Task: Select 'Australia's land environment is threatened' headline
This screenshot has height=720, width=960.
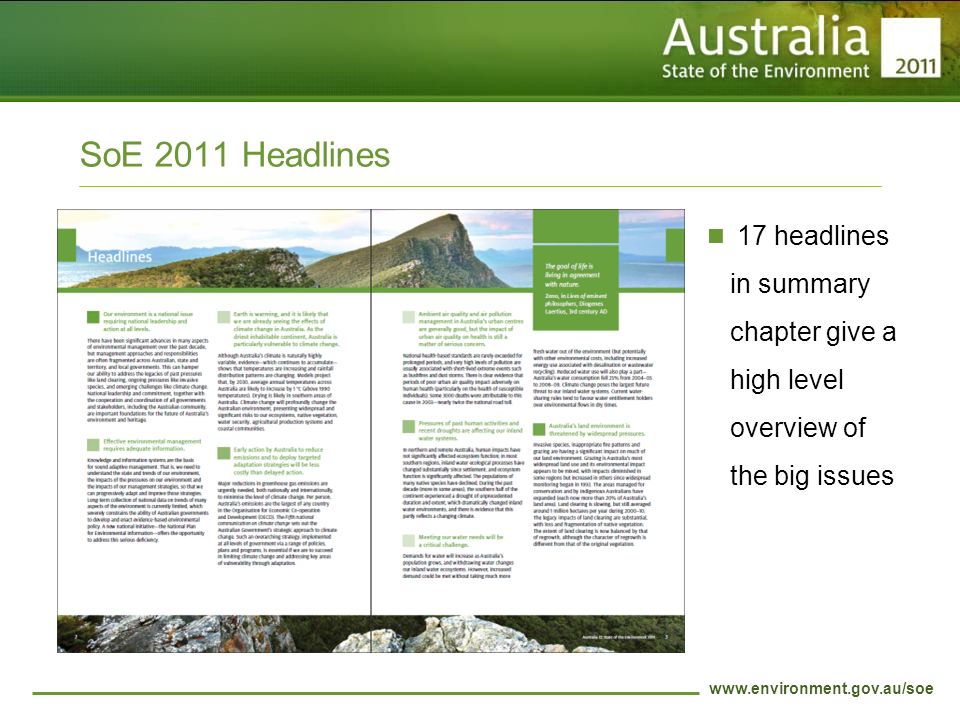Action: pos(596,429)
